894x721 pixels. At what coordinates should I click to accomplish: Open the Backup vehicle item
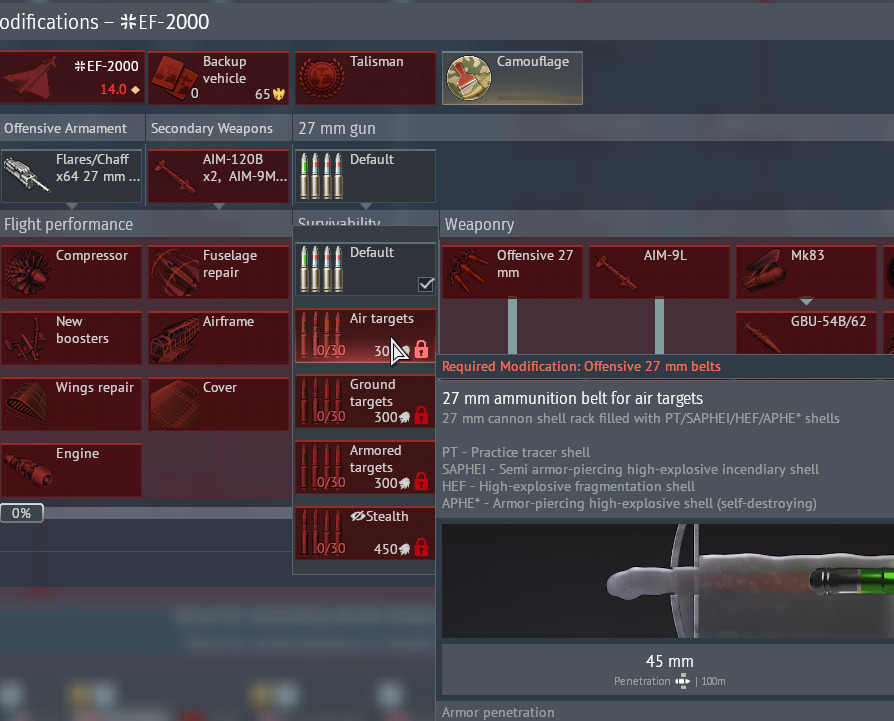coord(218,78)
